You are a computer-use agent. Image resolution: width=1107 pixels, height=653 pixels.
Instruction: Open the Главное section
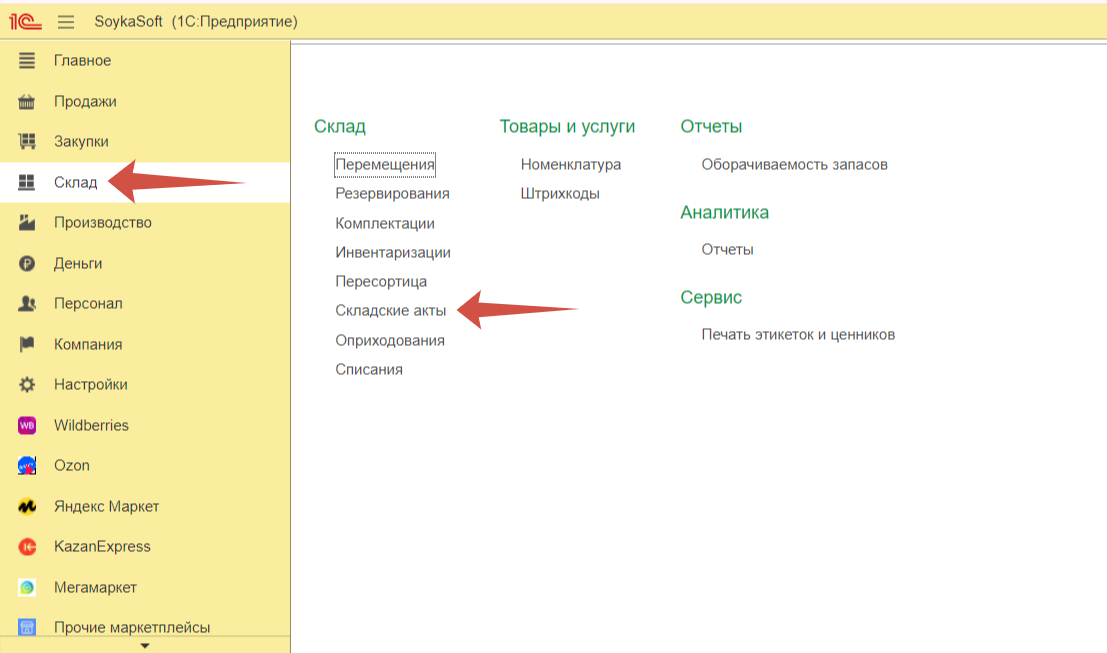pos(145,61)
